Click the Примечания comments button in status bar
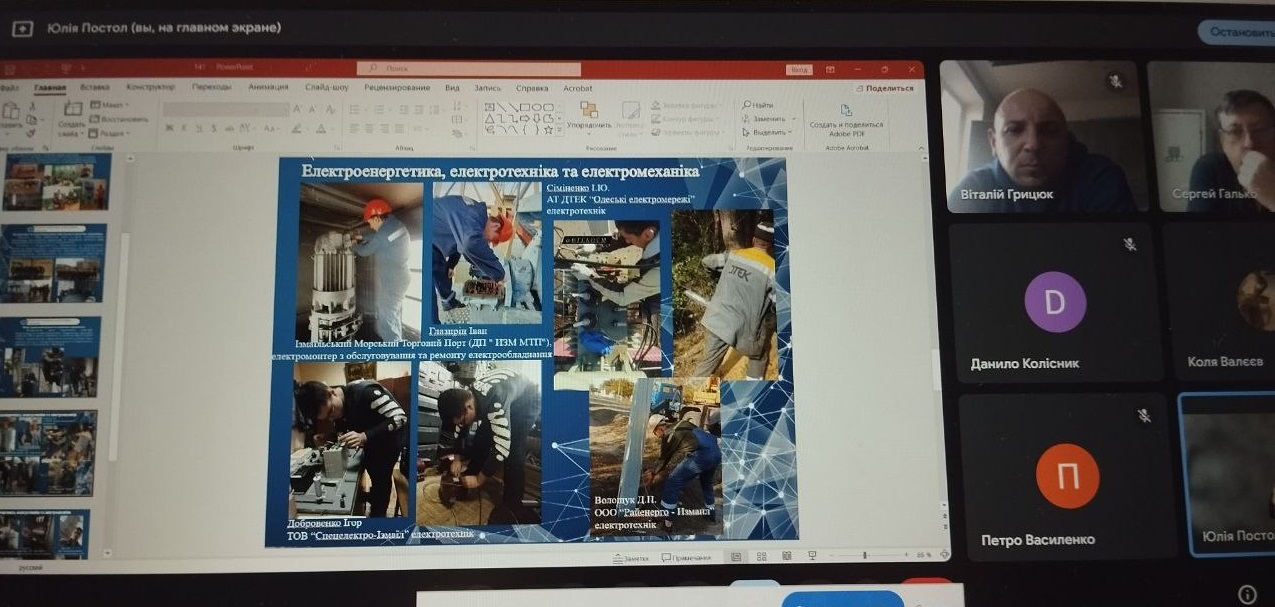The width and height of the screenshot is (1275, 607). (x=686, y=558)
